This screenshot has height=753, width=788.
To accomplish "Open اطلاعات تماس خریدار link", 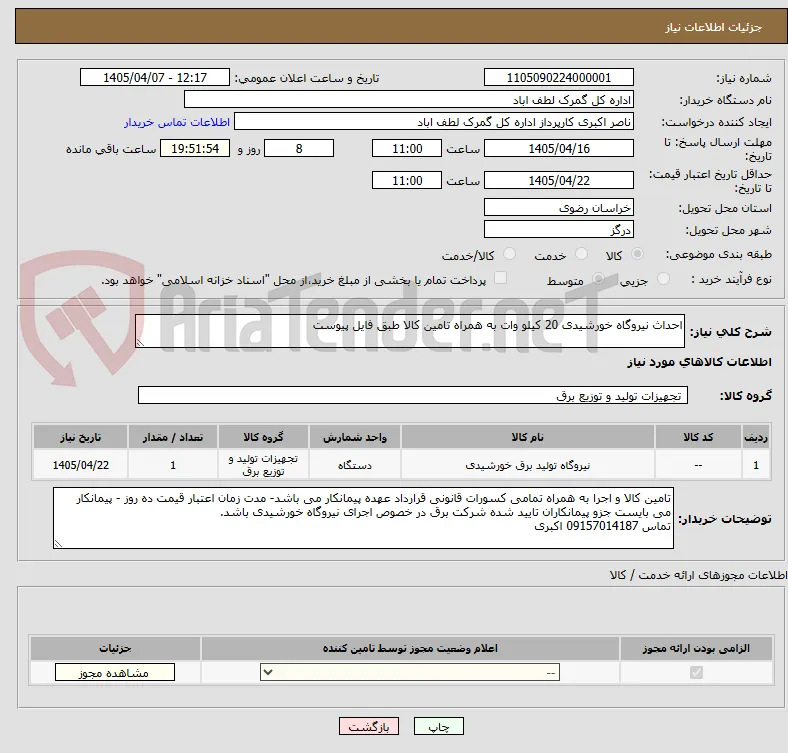I will coord(177,122).
